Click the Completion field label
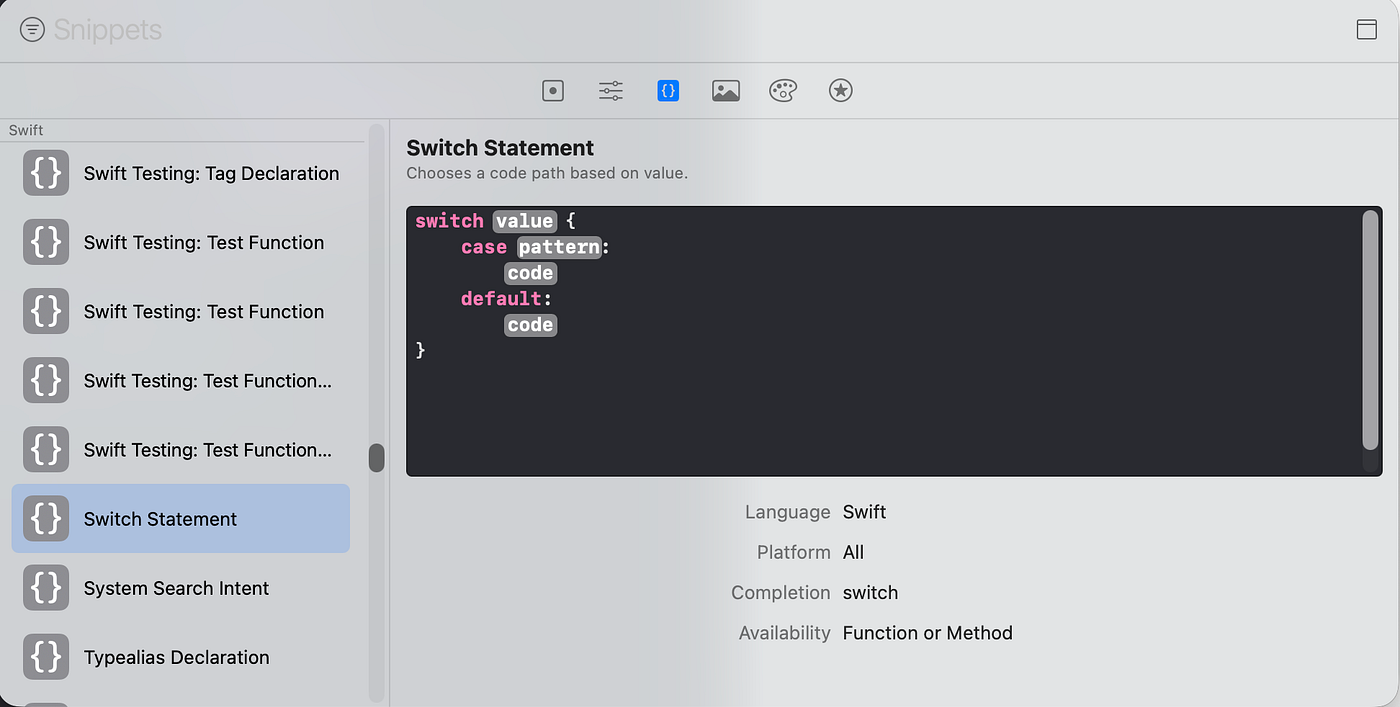This screenshot has width=1400, height=707. pyautogui.click(x=781, y=592)
